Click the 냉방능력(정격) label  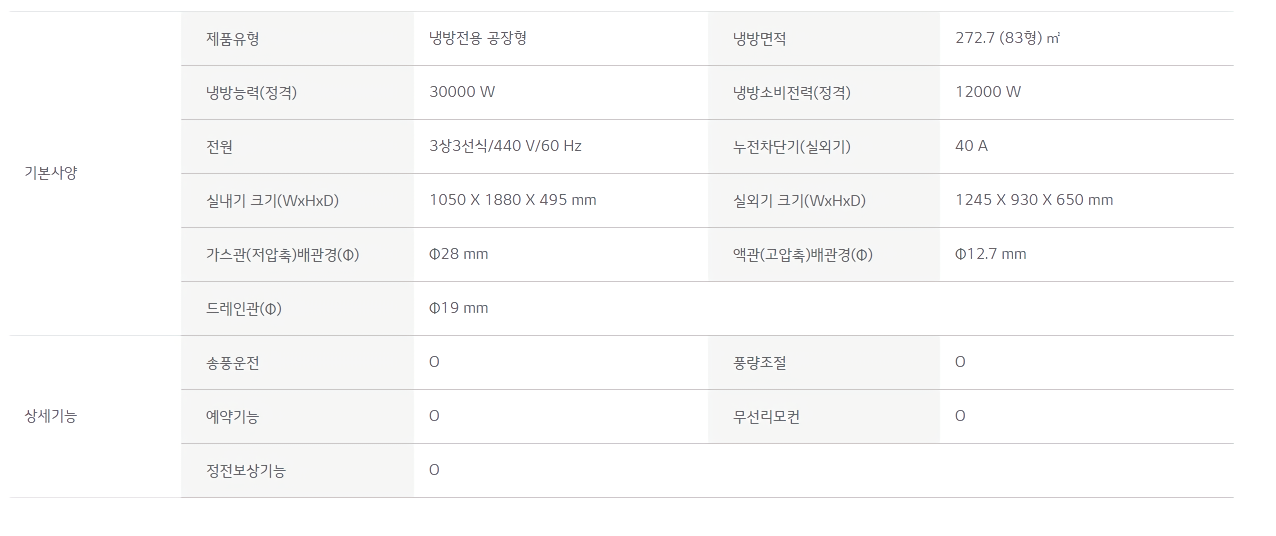click(252, 93)
